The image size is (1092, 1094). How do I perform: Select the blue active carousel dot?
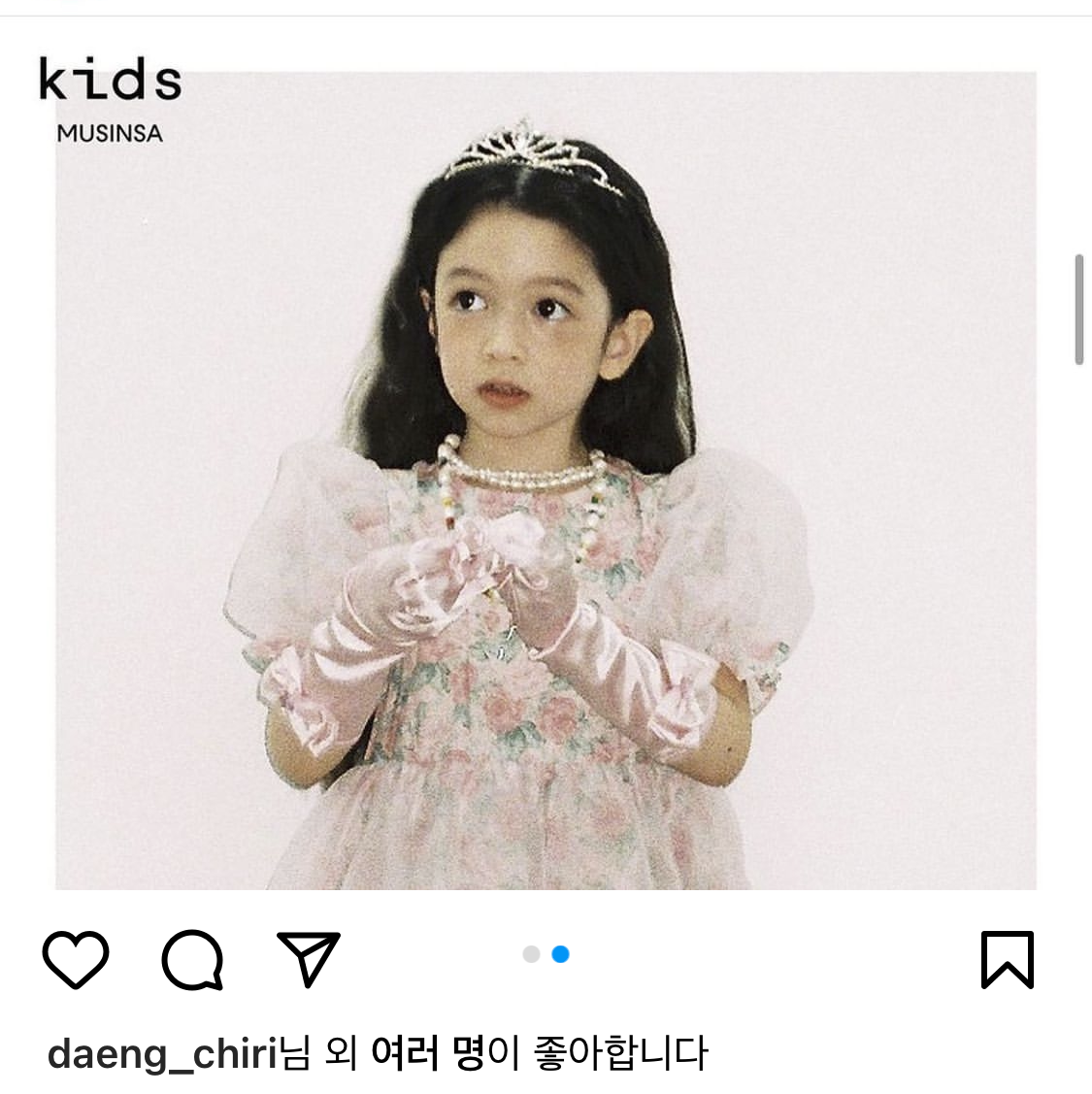560,954
